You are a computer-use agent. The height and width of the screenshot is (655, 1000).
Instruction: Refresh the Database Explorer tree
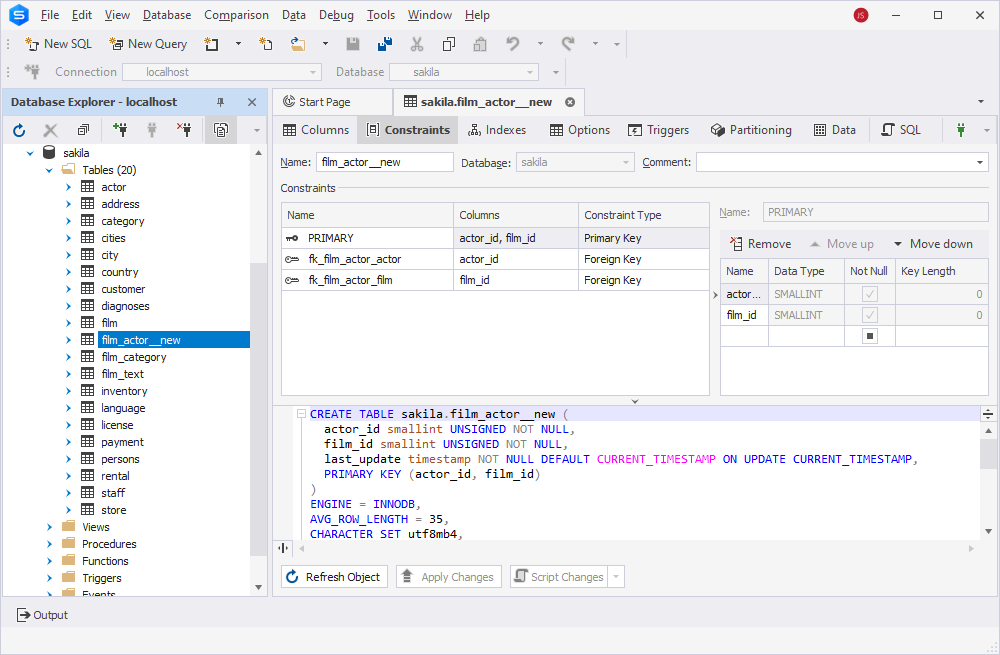19,130
